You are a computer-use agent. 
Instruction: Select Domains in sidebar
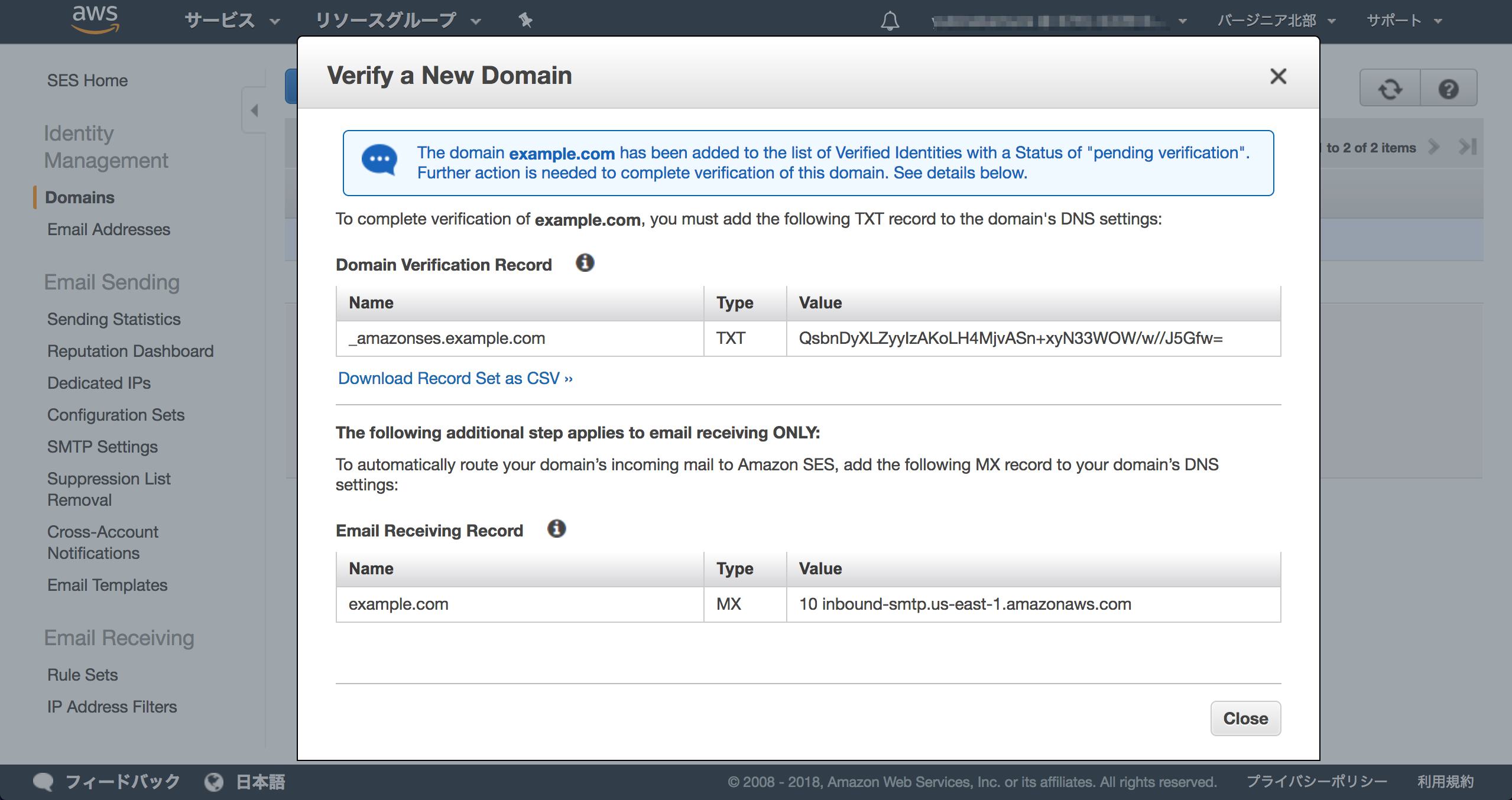[79, 197]
